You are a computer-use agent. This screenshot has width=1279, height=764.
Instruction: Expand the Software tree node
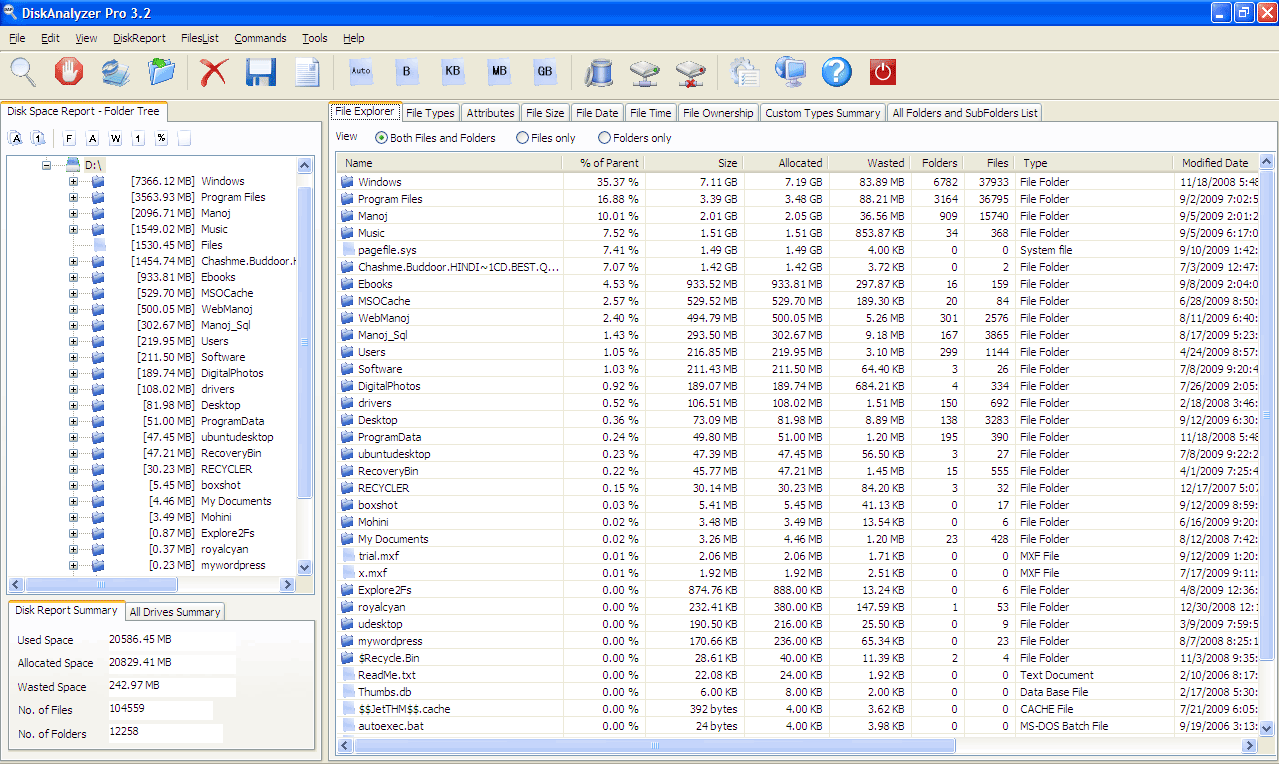73,357
